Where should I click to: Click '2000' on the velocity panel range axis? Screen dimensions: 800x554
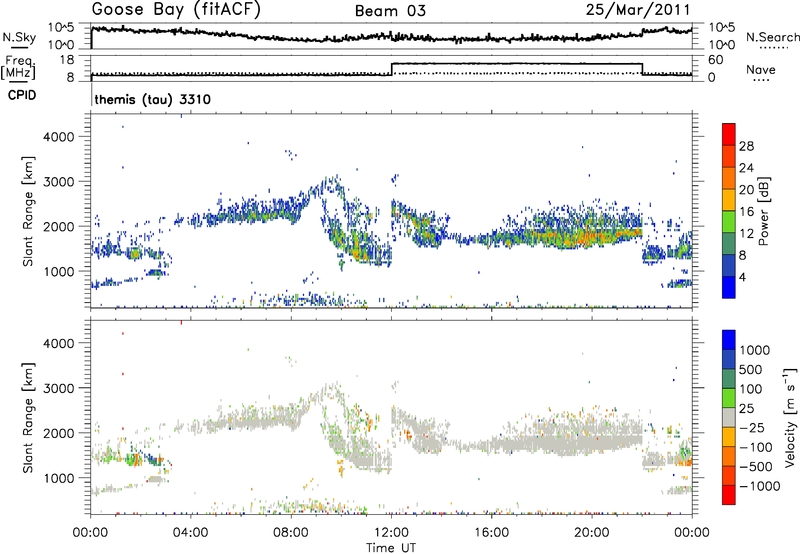59,433
